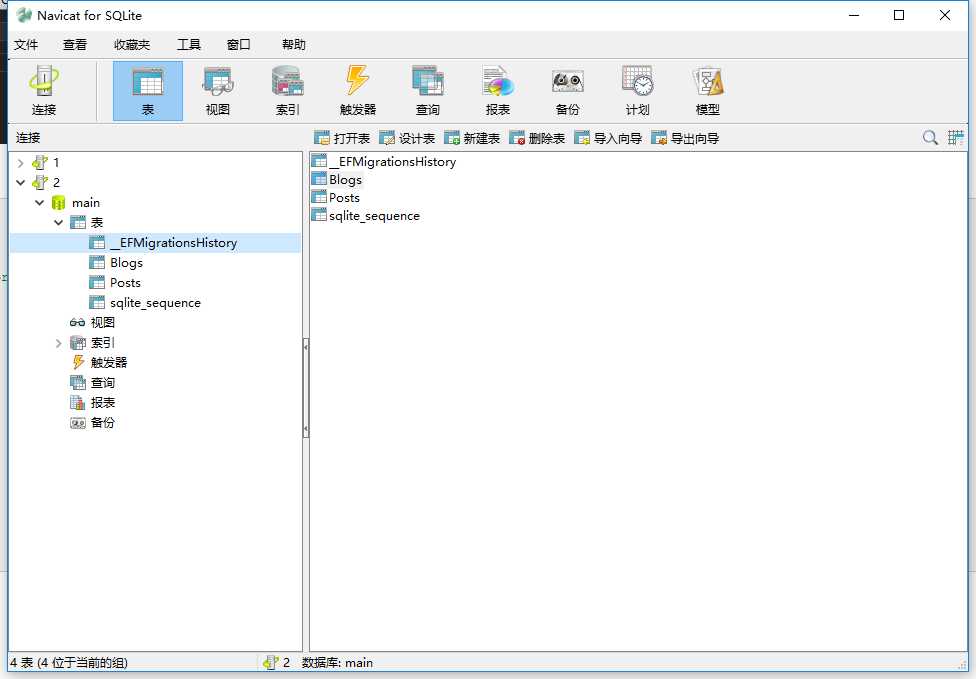Select Blogs in the object list
Image resolution: width=976 pixels, height=679 pixels.
pos(337,180)
